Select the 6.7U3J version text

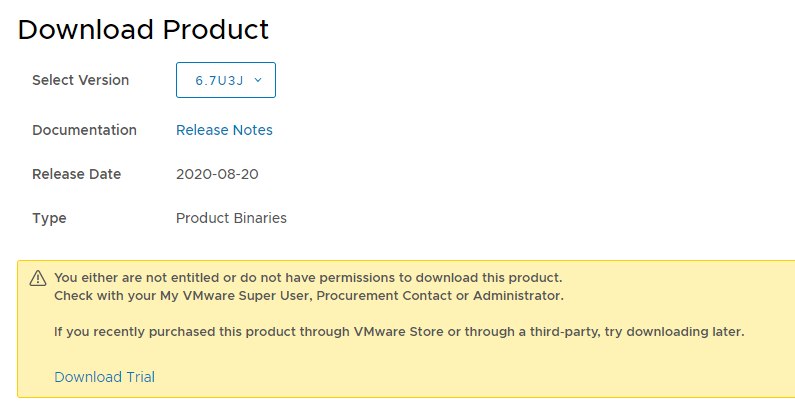click(x=219, y=81)
